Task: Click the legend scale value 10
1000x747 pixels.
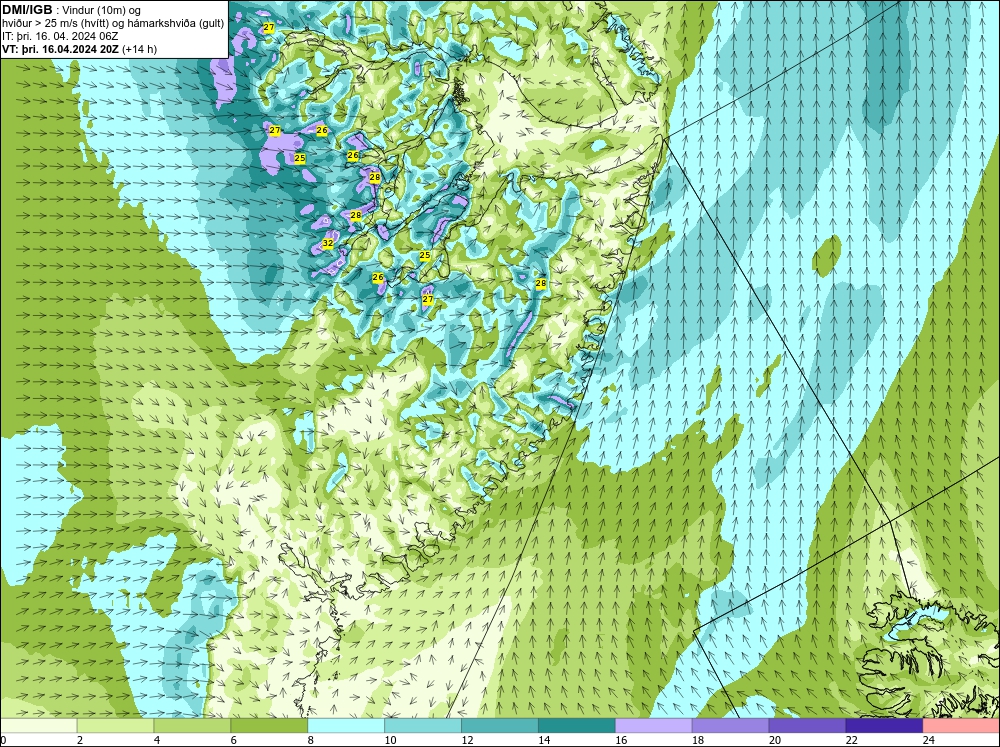Action: click(x=390, y=740)
